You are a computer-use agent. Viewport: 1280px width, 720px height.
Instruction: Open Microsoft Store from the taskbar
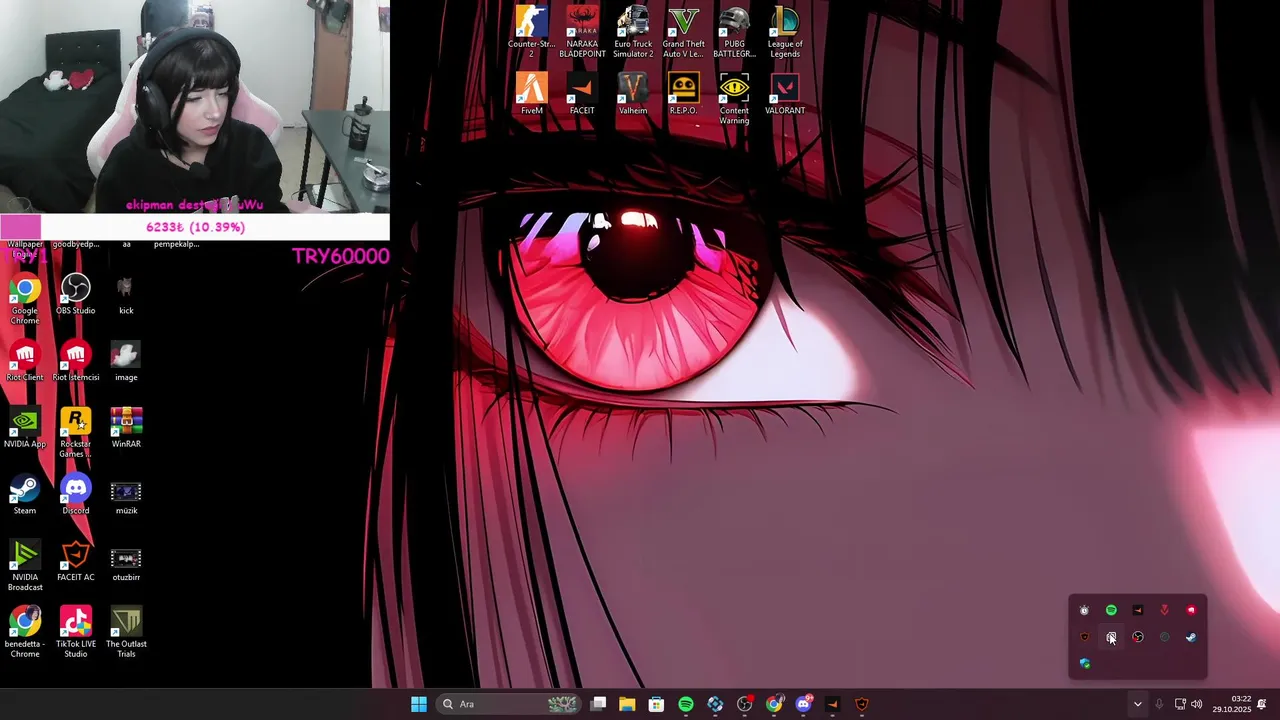click(x=656, y=704)
